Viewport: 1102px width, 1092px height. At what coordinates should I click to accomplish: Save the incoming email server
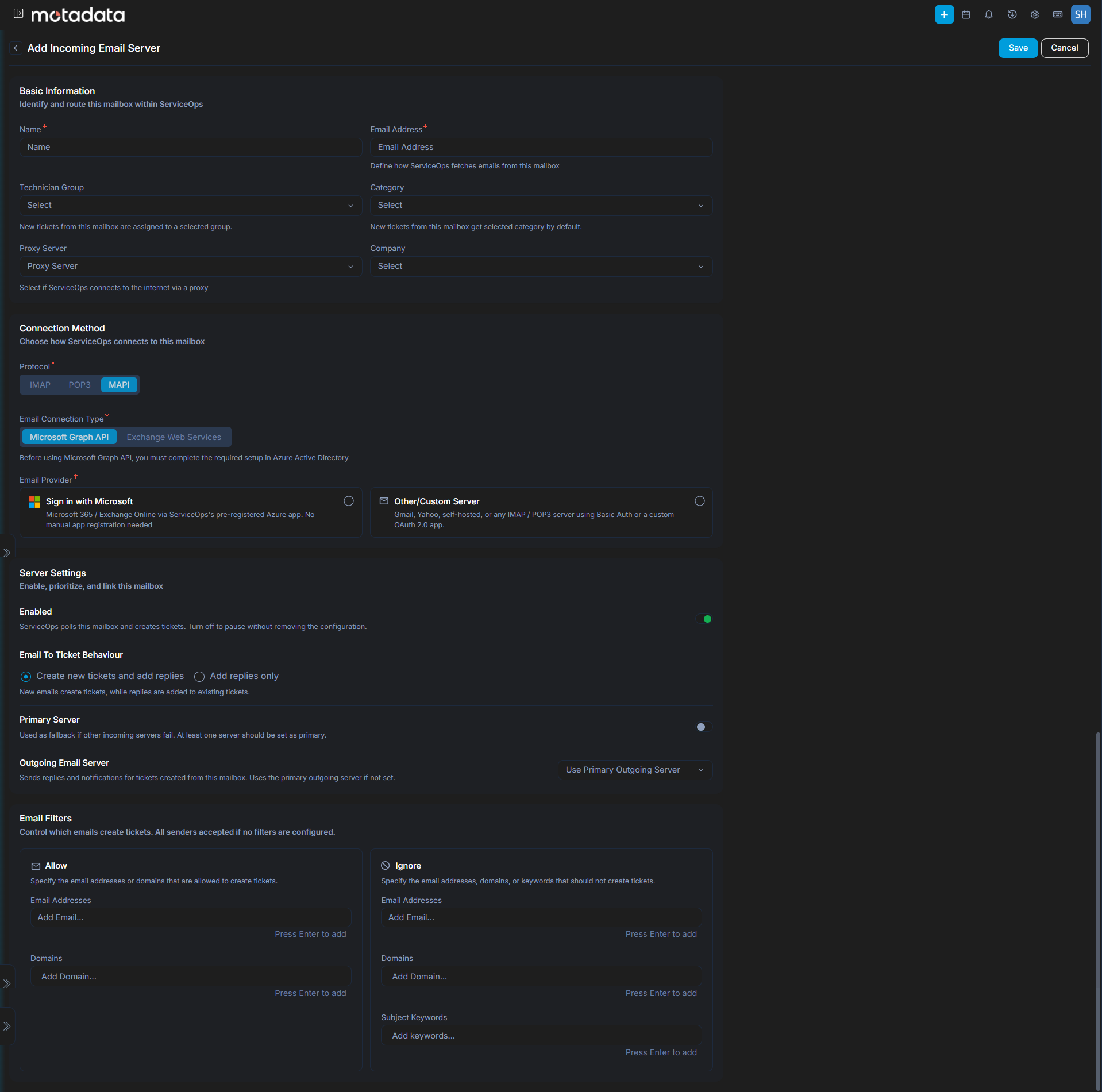[x=1018, y=48]
